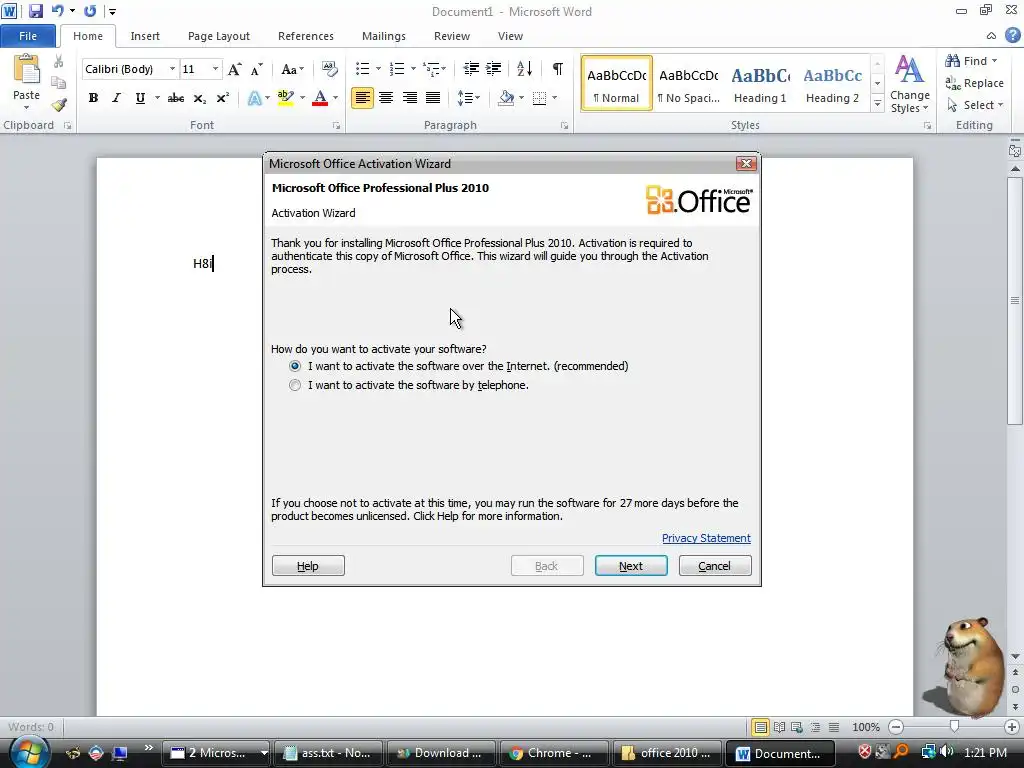1024x768 pixels.
Task: Choose activate over the Internet option
Action: [295, 366]
